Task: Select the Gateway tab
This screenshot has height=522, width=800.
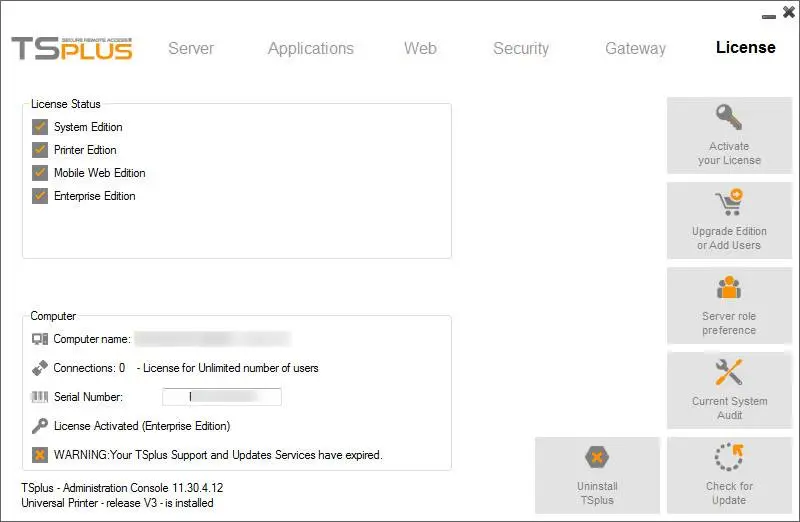Action: click(x=635, y=48)
